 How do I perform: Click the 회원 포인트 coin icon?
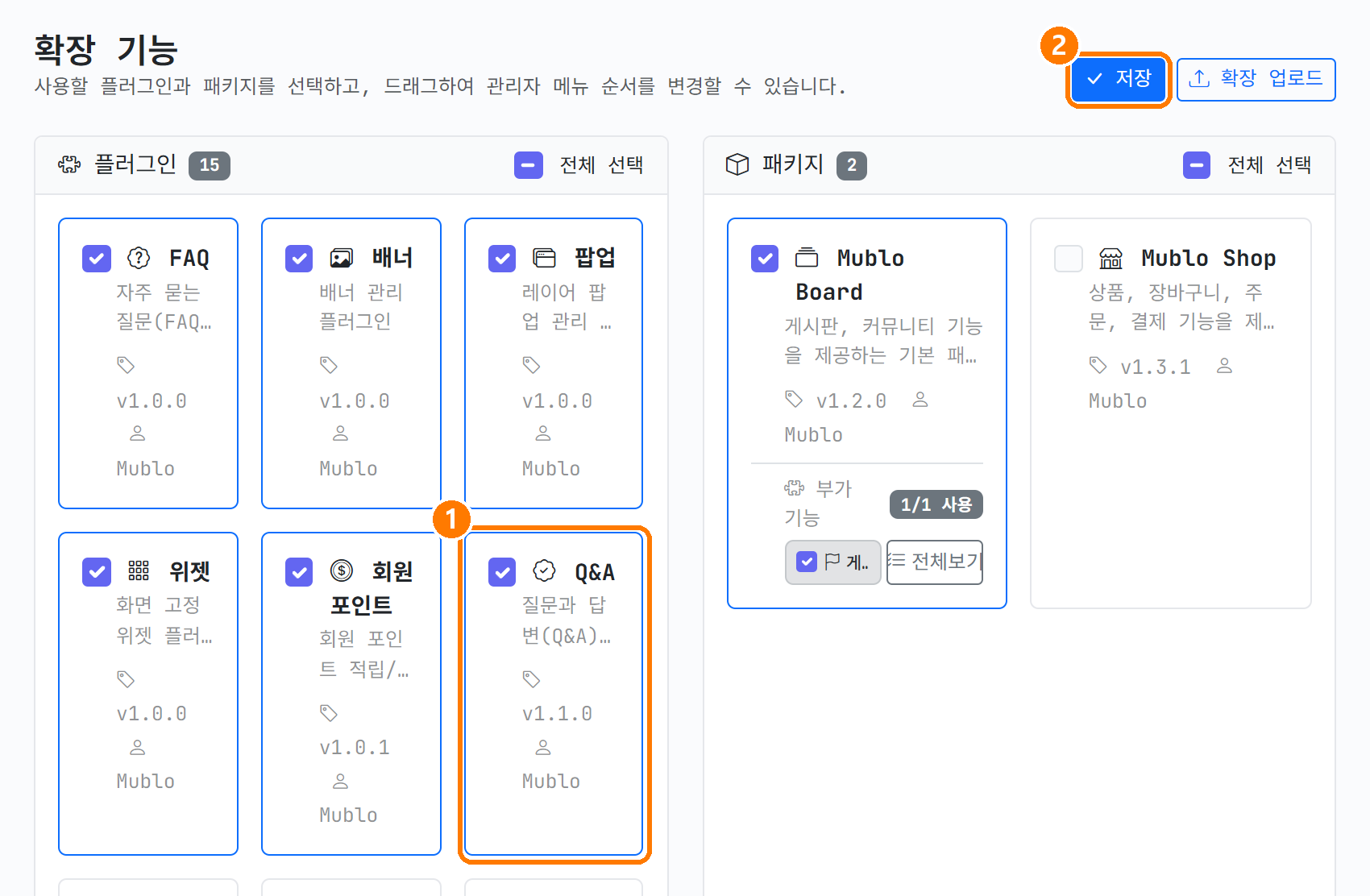coord(342,571)
